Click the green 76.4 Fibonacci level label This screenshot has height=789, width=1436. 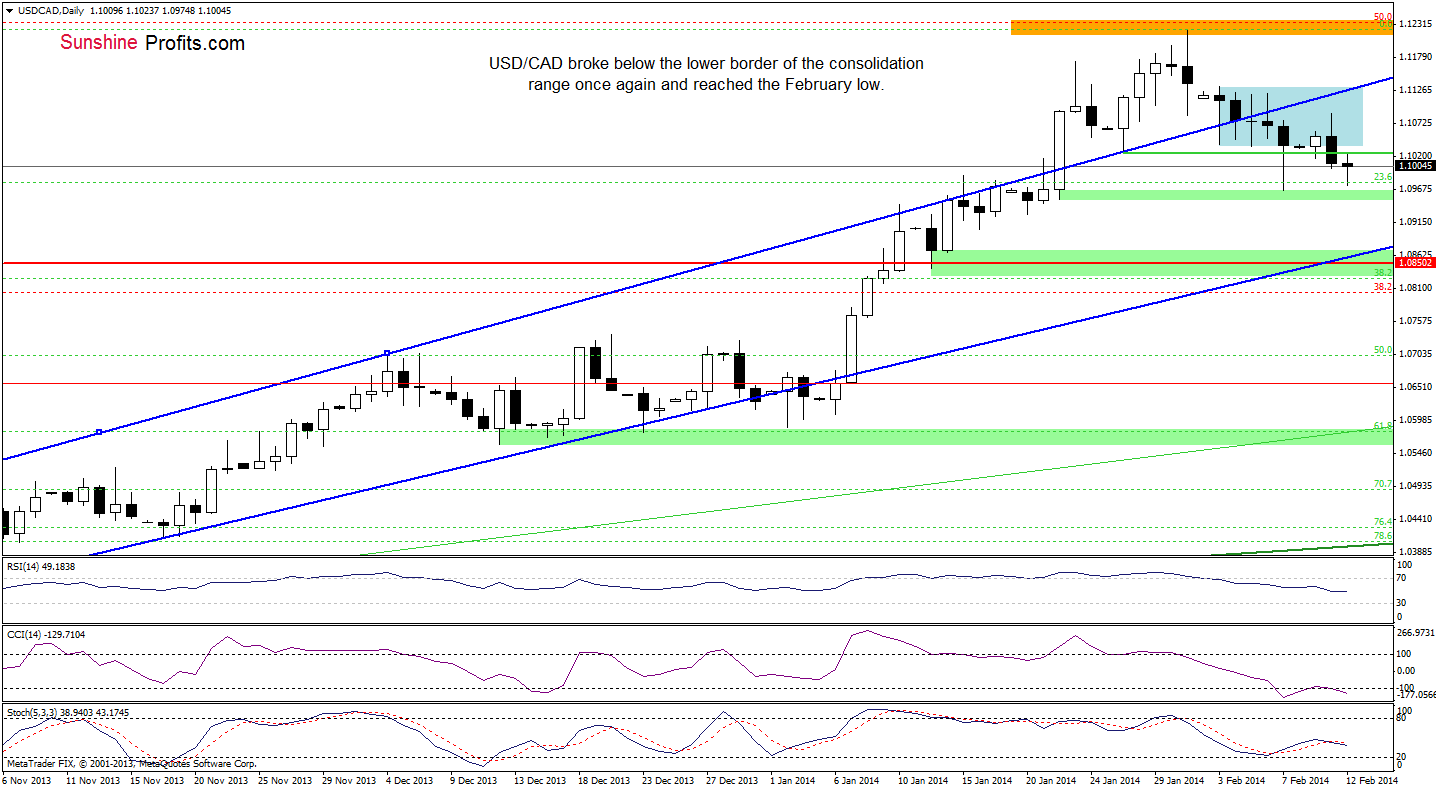tap(1383, 522)
